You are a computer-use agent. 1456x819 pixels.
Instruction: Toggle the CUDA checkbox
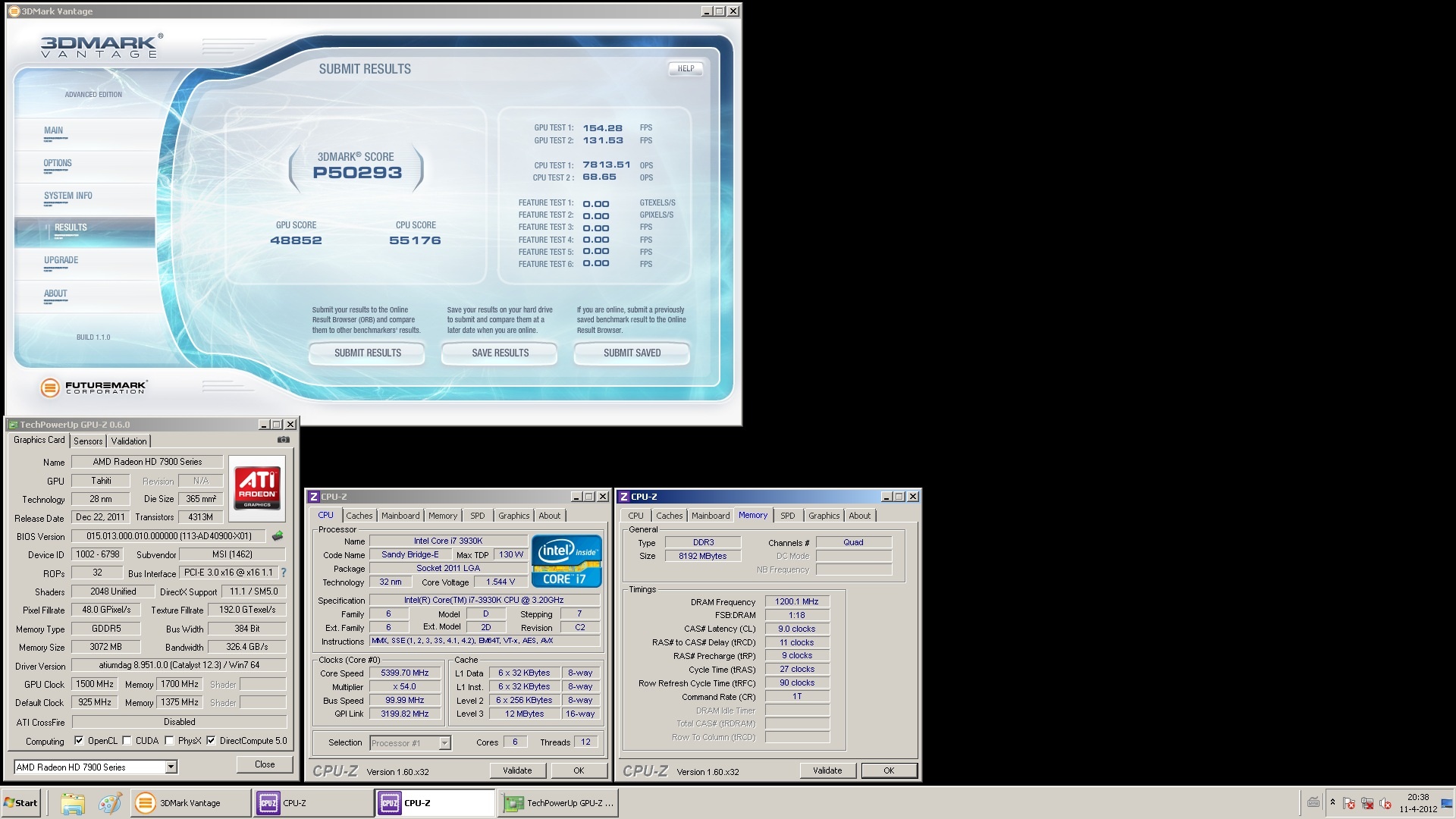click(127, 741)
